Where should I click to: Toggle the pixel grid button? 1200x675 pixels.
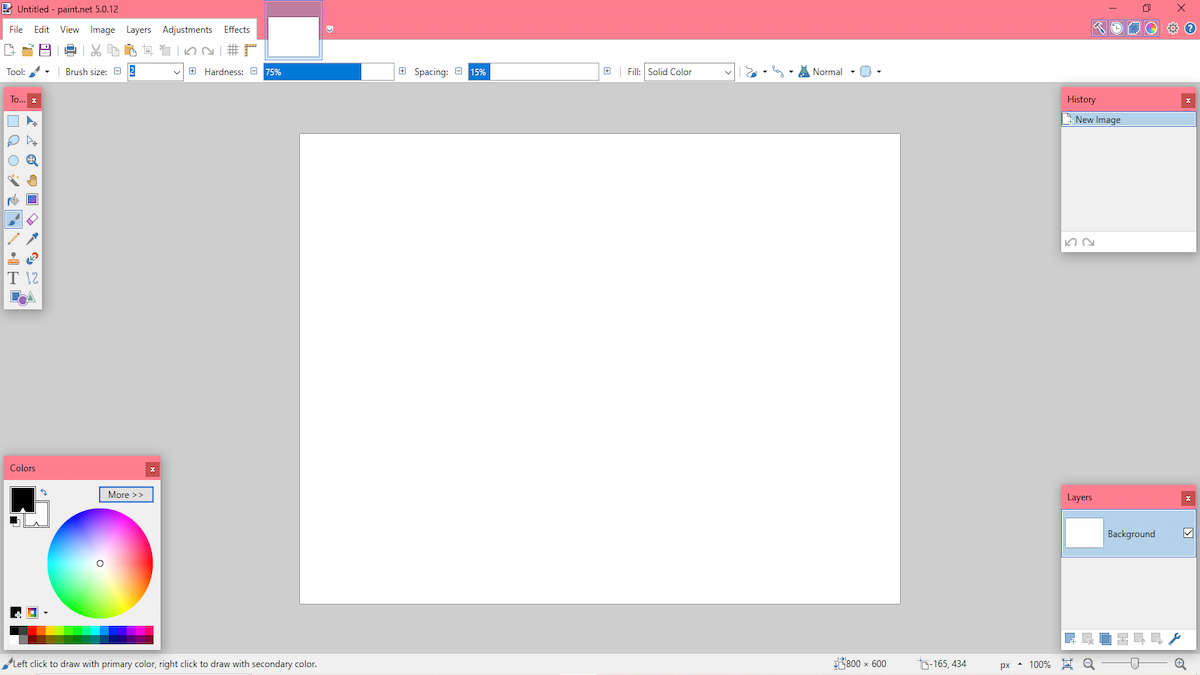[232, 50]
